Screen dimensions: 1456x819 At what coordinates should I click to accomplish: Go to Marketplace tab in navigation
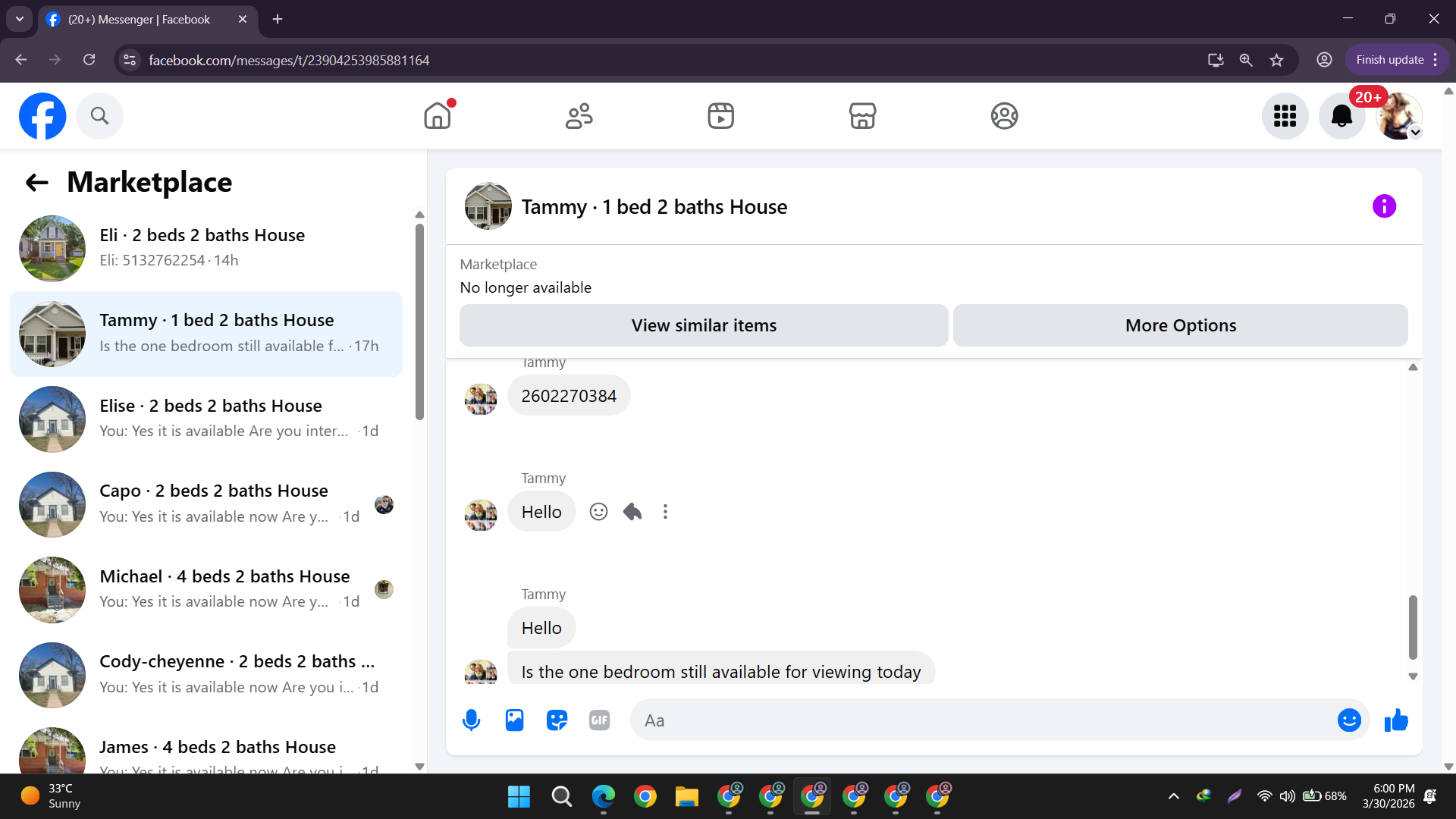[862, 116]
